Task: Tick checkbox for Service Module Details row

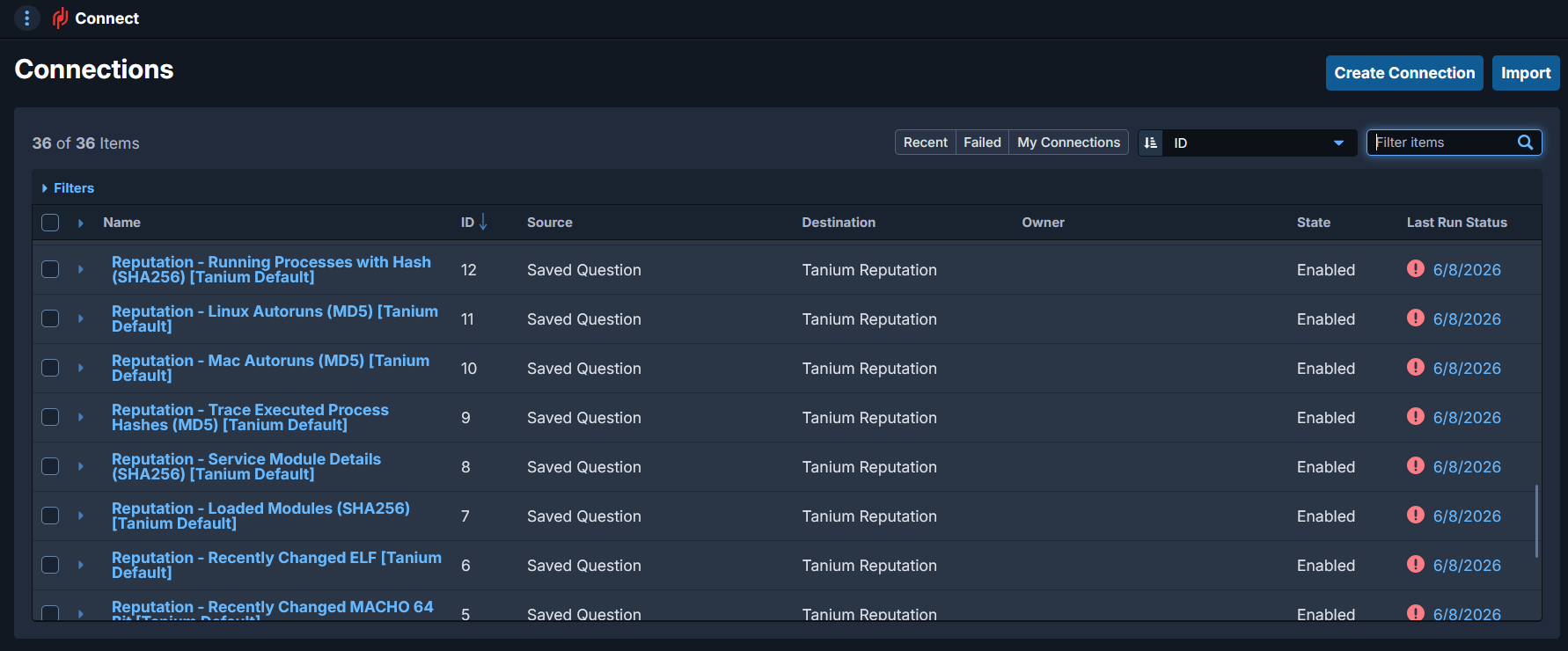Action: [x=50, y=466]
